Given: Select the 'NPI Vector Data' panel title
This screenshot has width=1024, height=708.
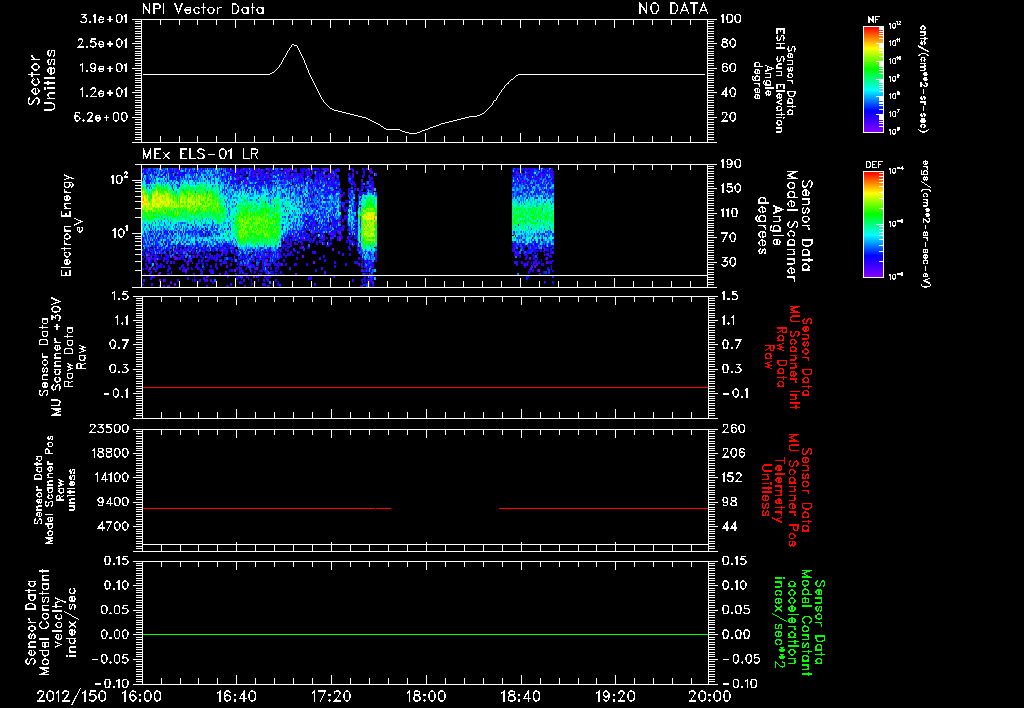Looking at the screenshot, I should (x=203, y=9).
